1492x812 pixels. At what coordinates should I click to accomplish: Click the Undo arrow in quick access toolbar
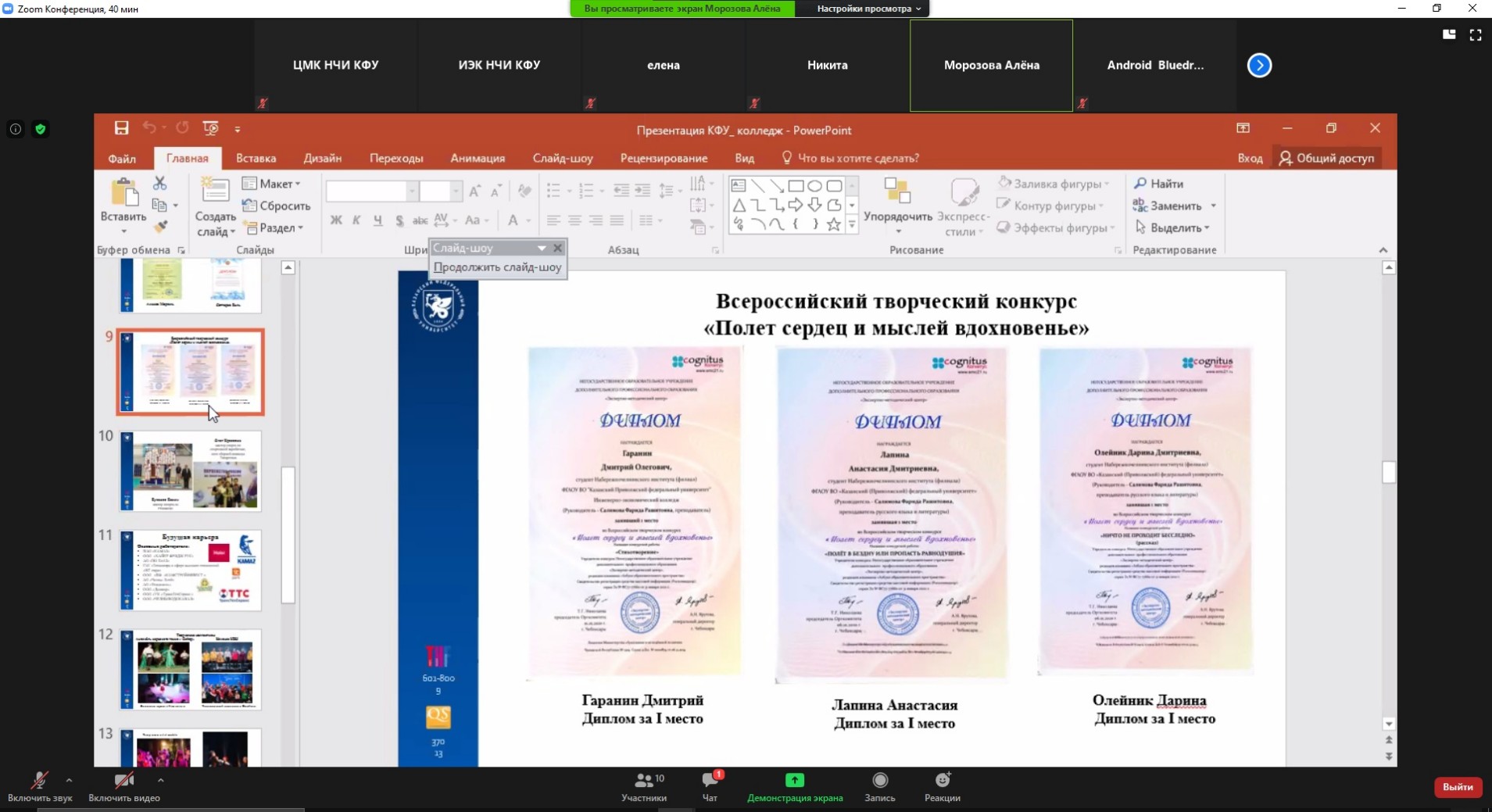(x=149, y=128)
